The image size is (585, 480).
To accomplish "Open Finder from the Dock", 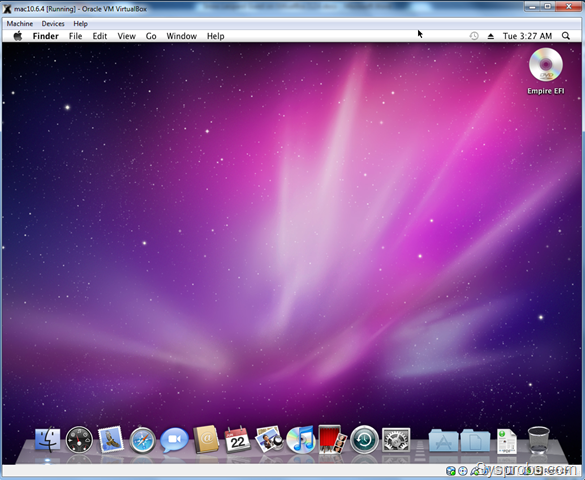I will 47,439.
